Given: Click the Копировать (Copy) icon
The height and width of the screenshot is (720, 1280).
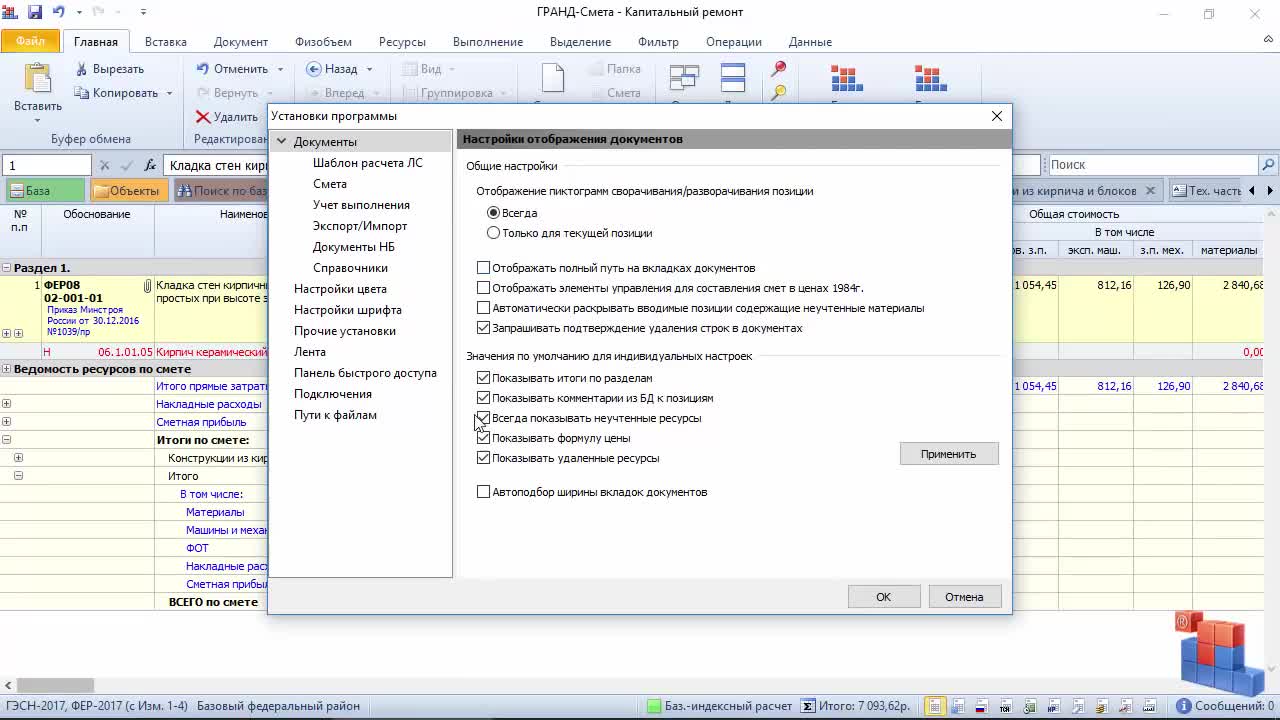Looking at the screenshot, I should click(82, 93).
